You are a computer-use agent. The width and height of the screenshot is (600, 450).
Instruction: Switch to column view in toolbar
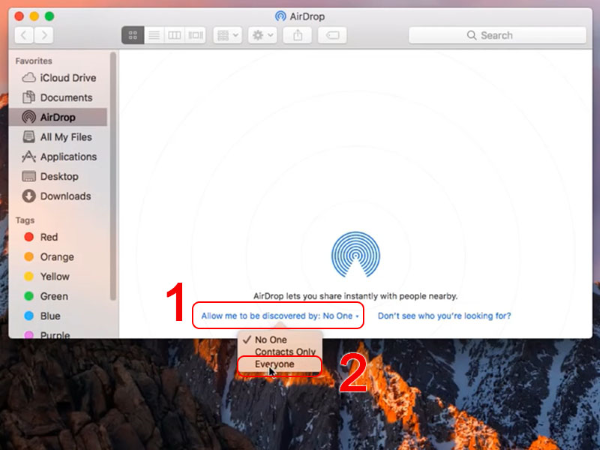coord(175,35)
